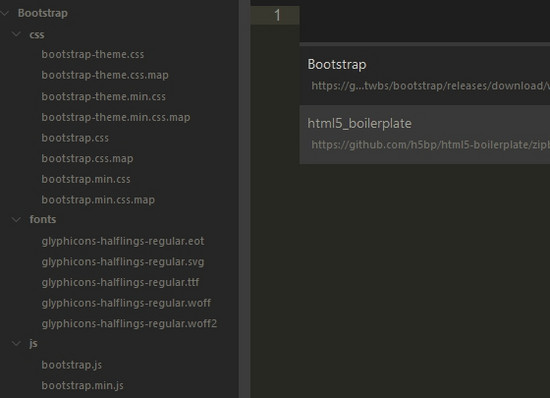Select glyphicons-halflings-regular.svg file
The image size is (550, 398).
123,262
